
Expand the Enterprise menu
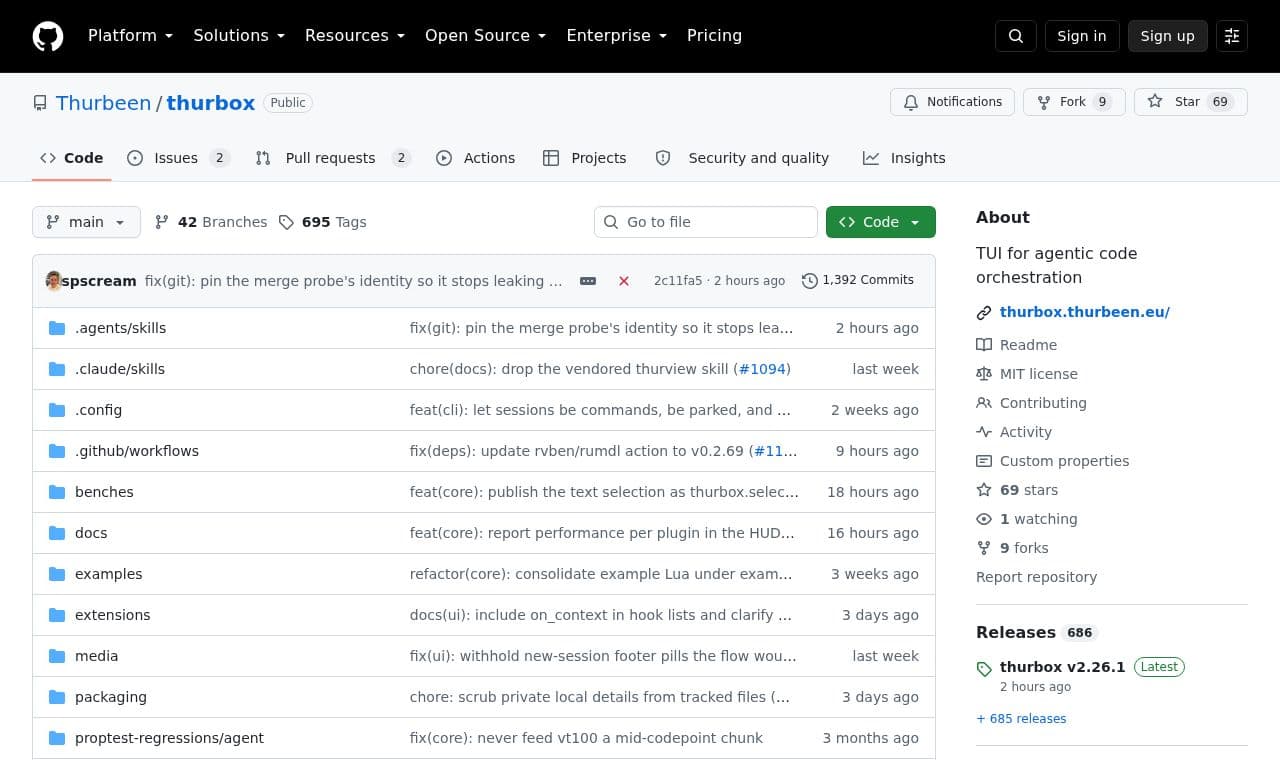coord(616,36)
